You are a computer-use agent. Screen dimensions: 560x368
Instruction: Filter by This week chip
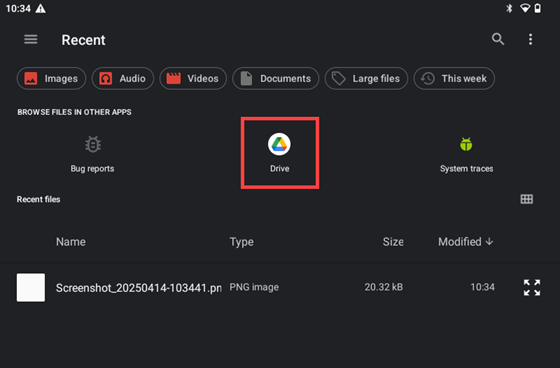tap(454, 78)
